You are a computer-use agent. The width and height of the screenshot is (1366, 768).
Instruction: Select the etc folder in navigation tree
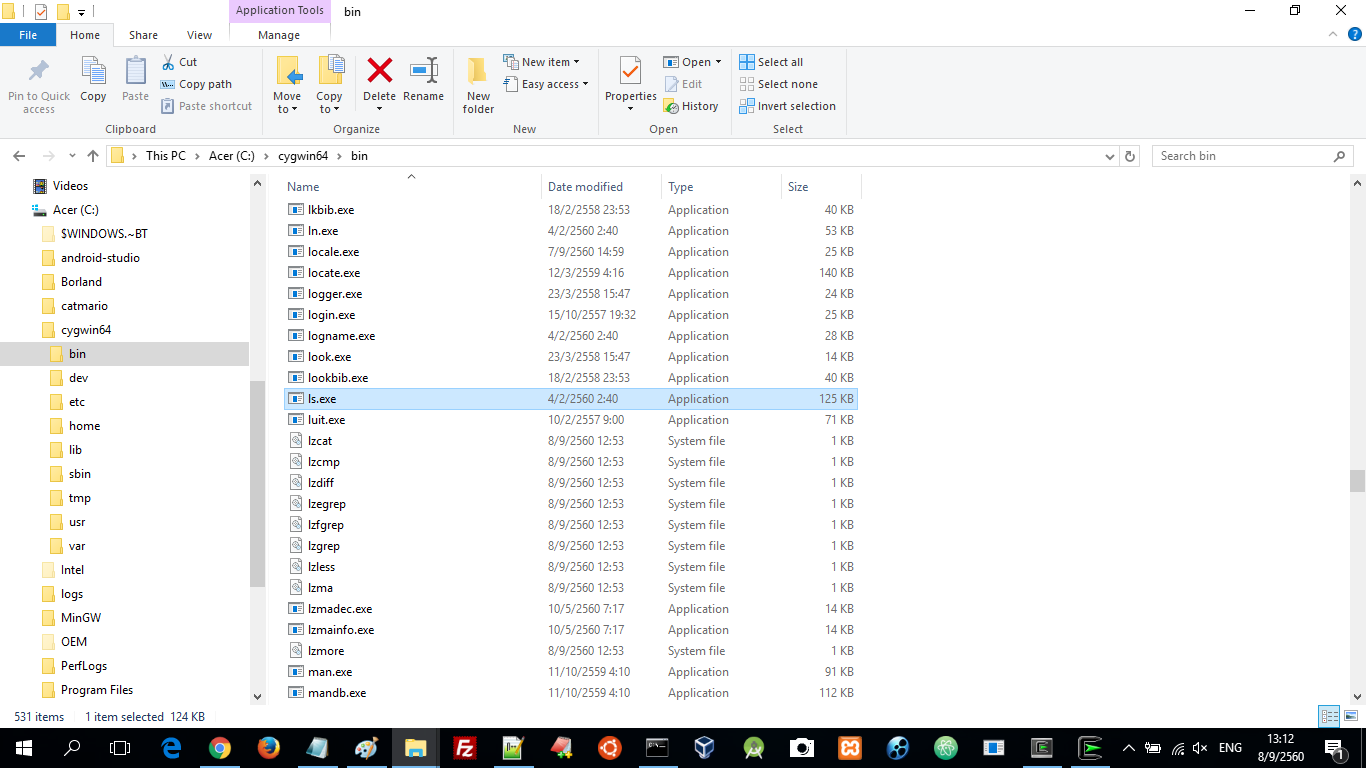[77, 402]
